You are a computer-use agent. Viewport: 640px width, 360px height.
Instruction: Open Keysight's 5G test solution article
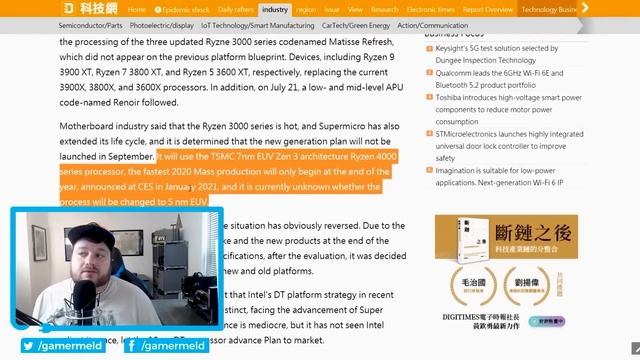click(x=497, y=54)
